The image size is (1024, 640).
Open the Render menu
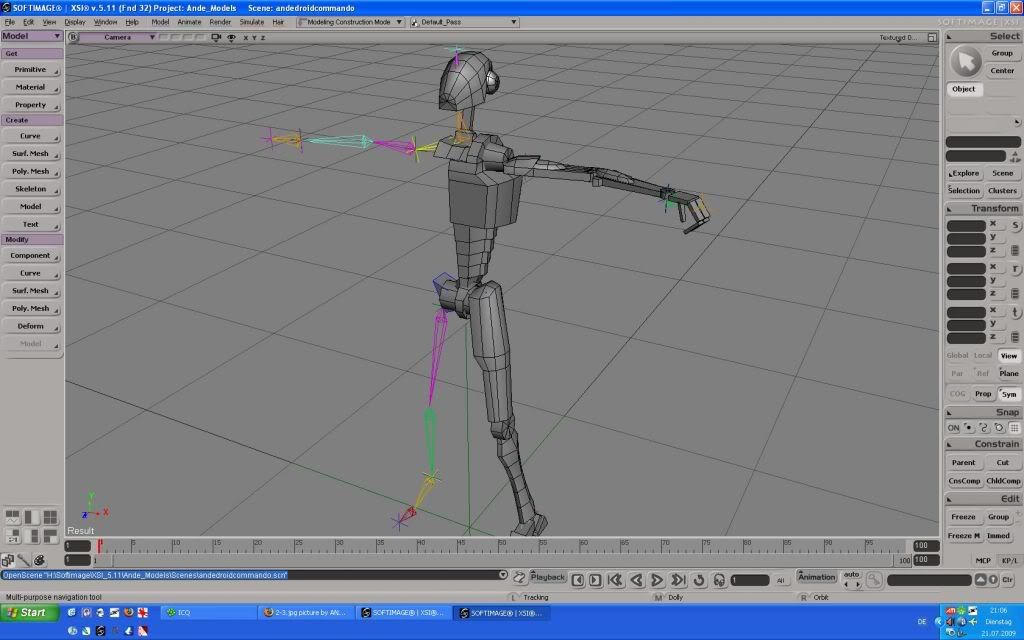pos(220,22)
